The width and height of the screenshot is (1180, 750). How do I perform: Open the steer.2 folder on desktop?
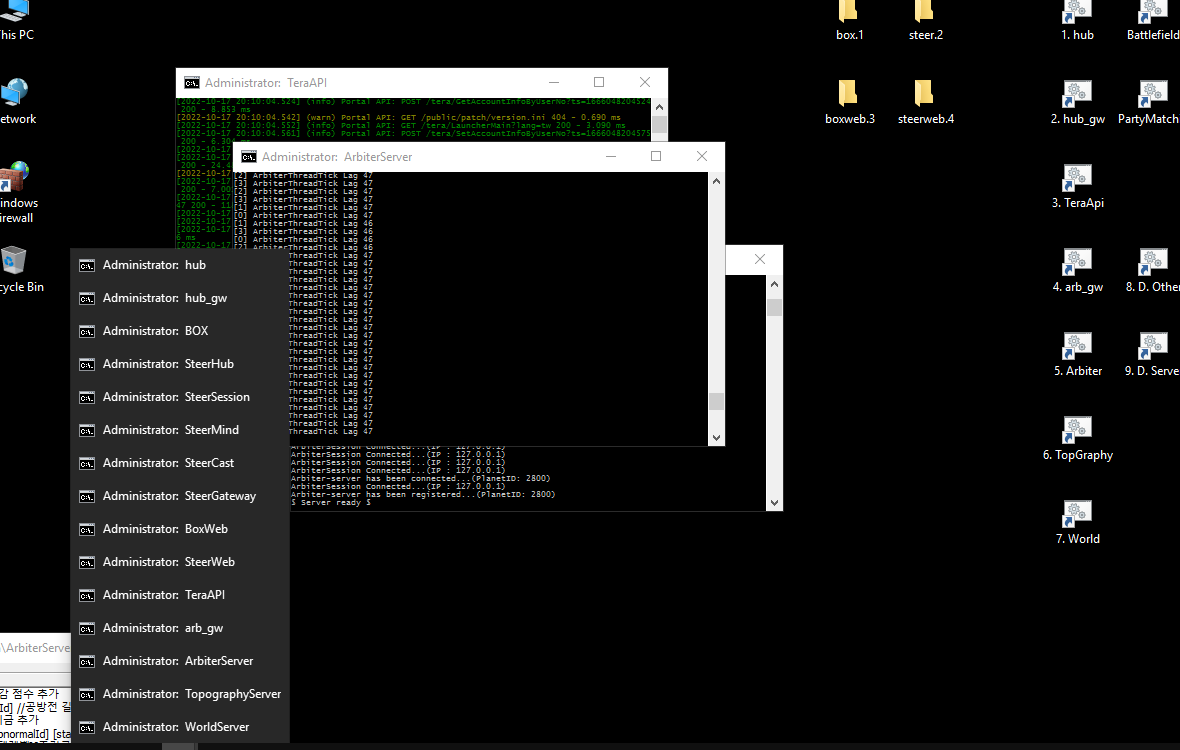coord(926,20)
